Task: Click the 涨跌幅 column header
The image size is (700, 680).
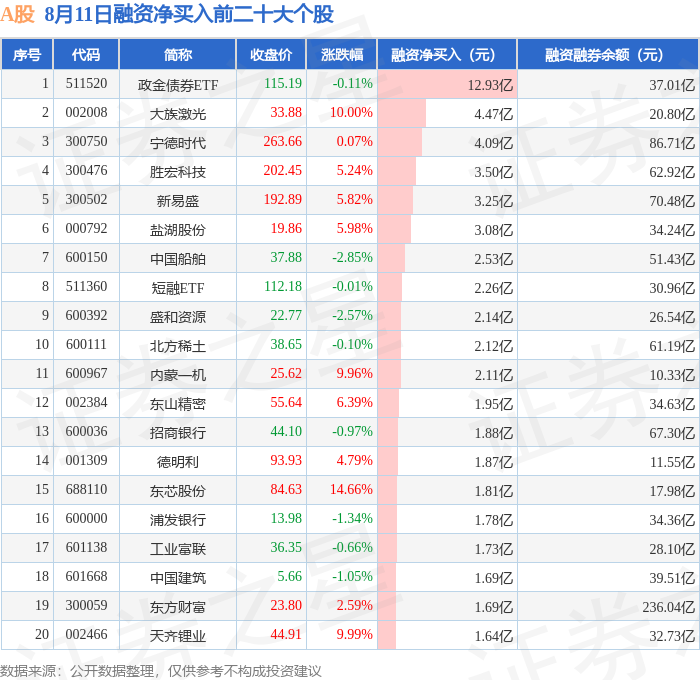Action: [342, 55]
